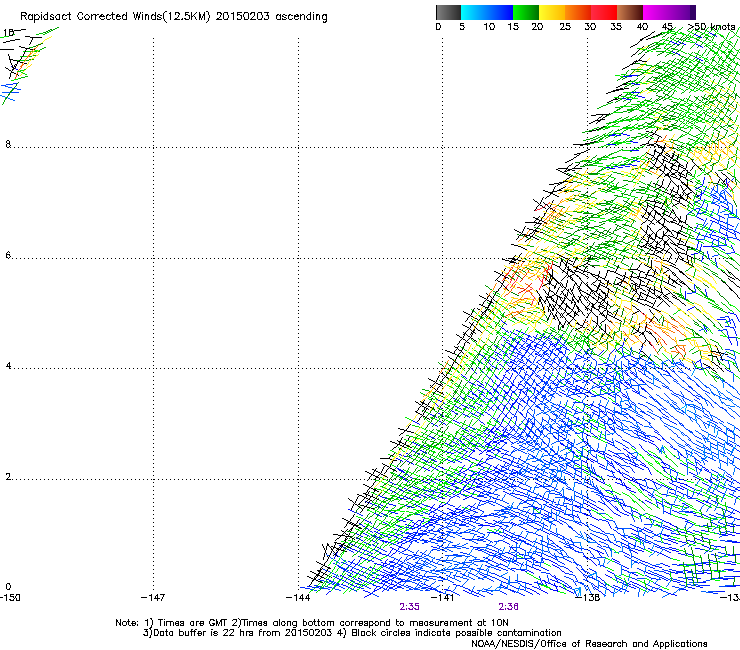
Task: Click the '-144' longitude axis label
Action: pyautogui.click(x=298, y=598)
